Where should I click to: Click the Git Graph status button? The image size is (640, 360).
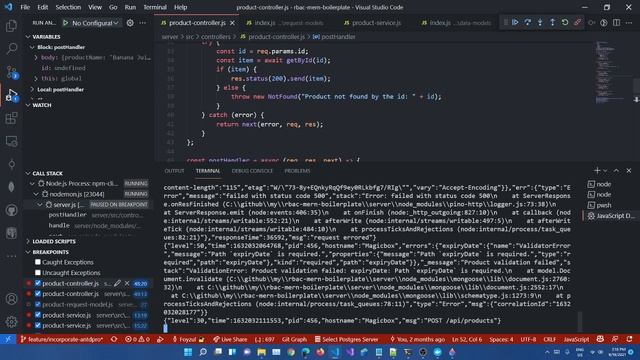(294, 339)
